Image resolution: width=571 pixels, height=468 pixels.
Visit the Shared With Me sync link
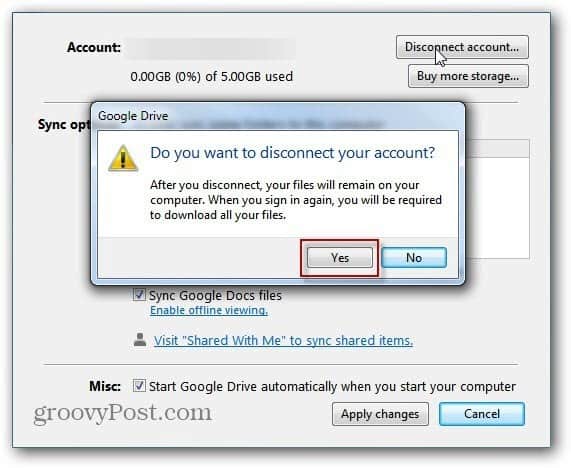(283, 341)
